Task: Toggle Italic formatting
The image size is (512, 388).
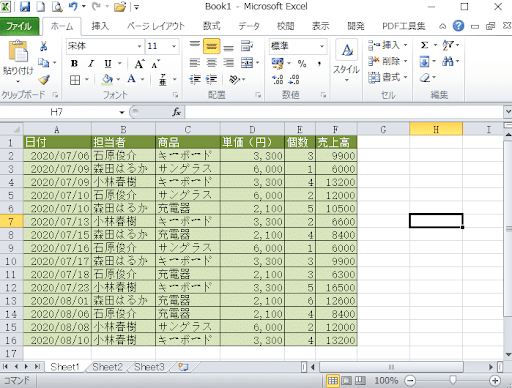Action: click(91, 63)
